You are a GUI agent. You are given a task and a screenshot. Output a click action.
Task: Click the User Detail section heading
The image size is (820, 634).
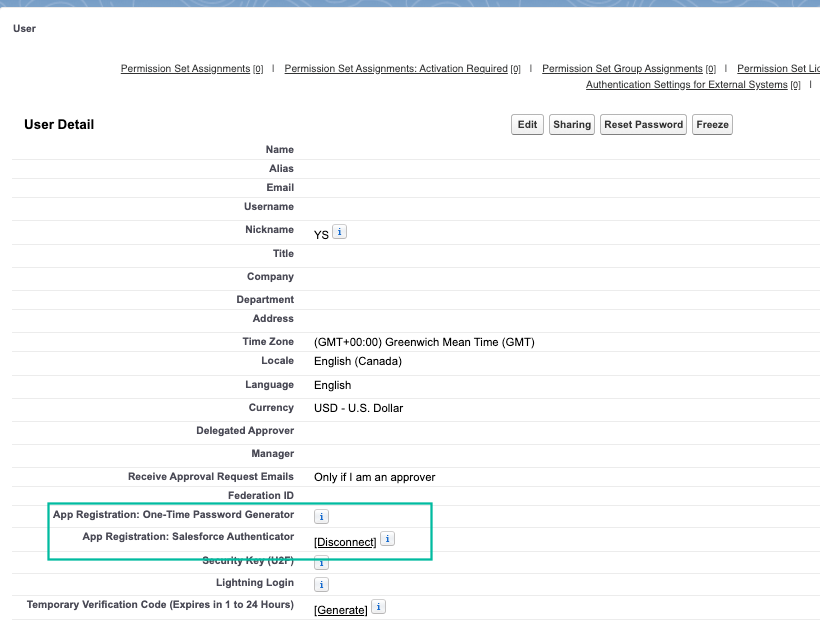pos(58,124)
